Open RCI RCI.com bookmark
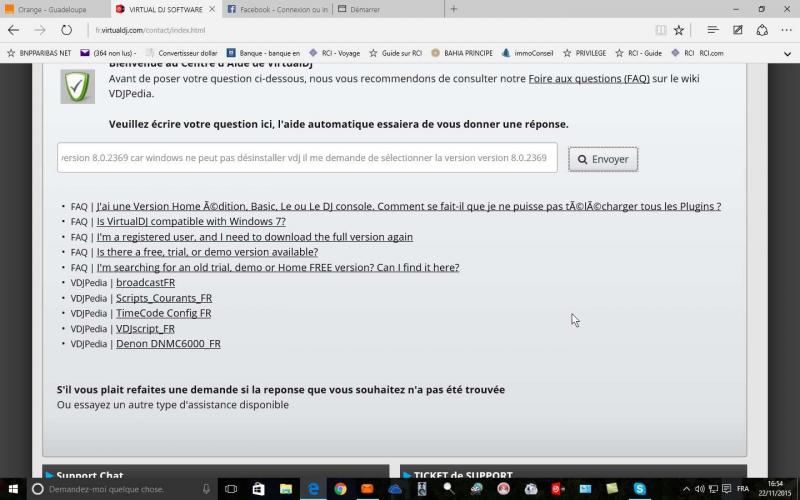The image size is (800, 500). click(x=697, y=53)
